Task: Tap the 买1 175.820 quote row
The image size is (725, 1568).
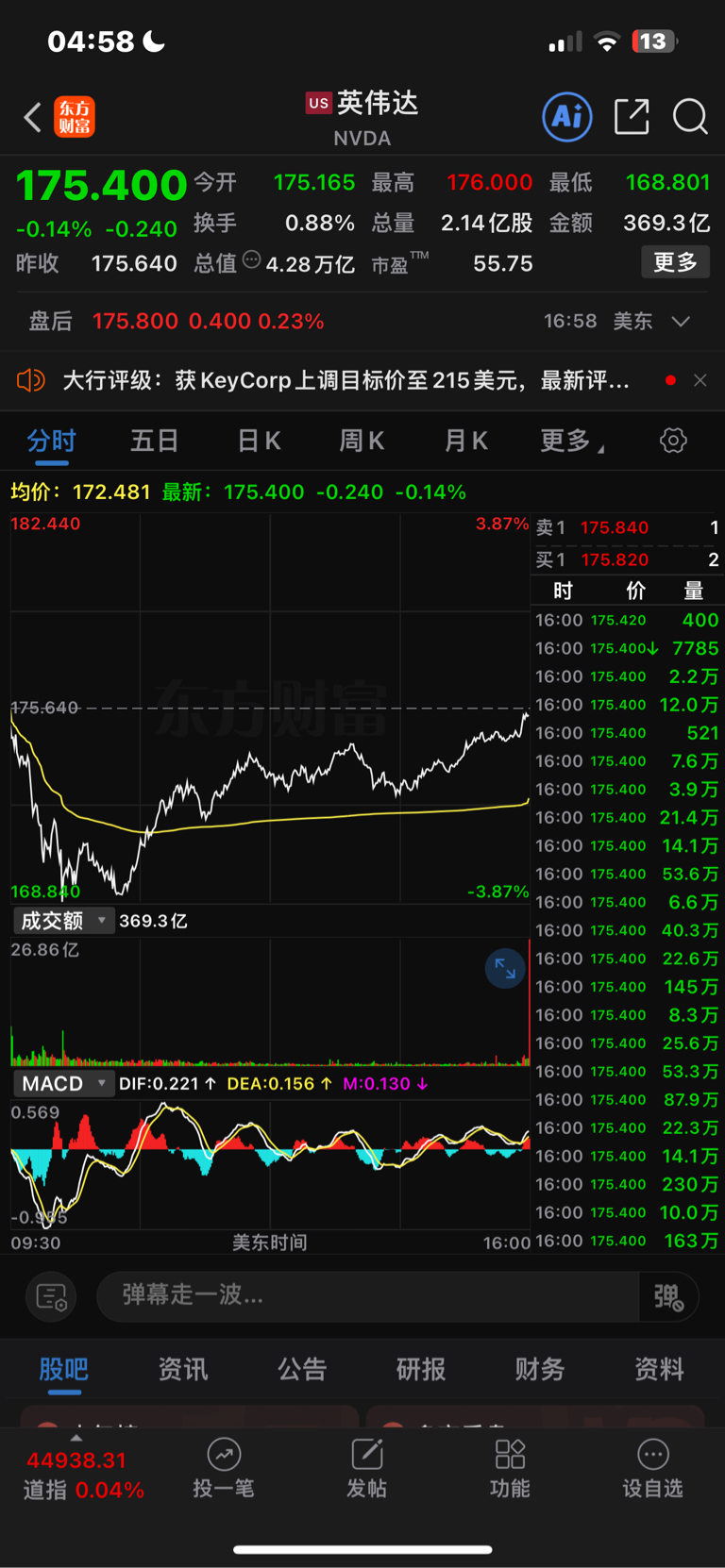Action: [x=628, y=559]
